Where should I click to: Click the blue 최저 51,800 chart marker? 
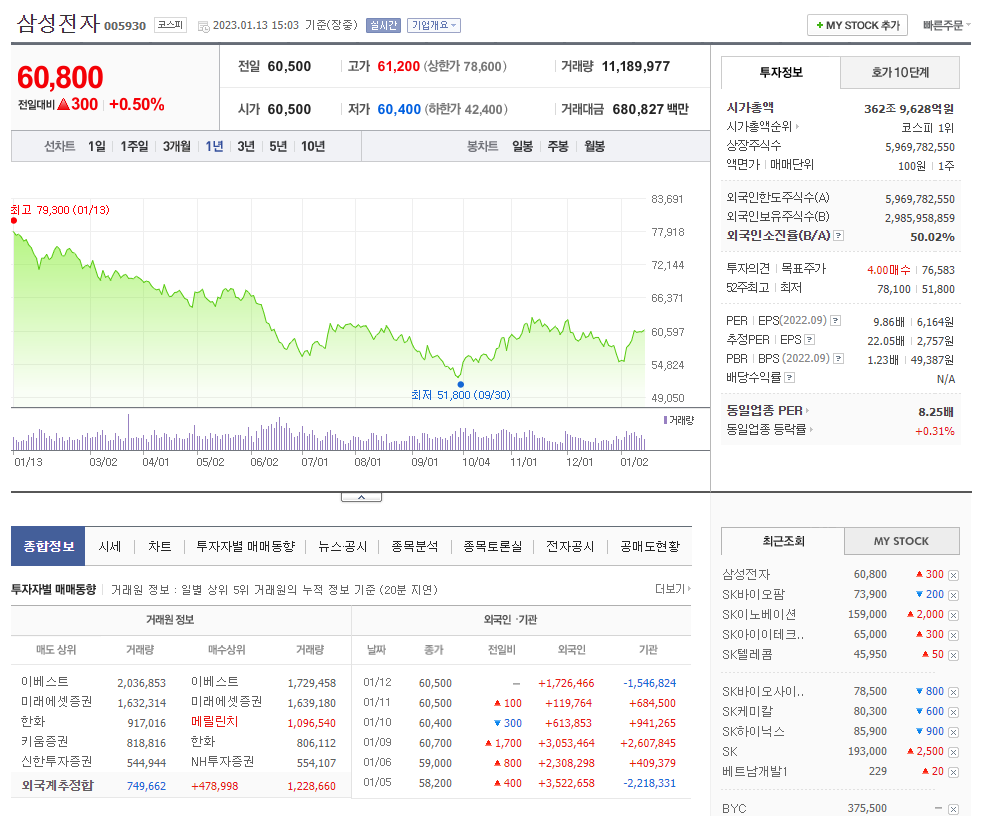461,384
